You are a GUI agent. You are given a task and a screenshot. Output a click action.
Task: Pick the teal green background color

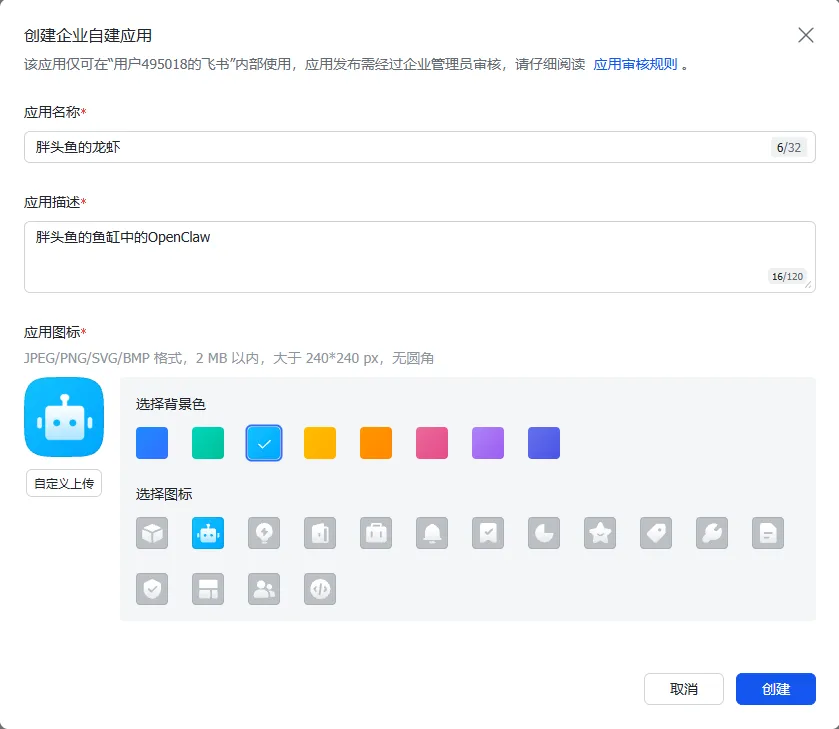coord(208,443)
